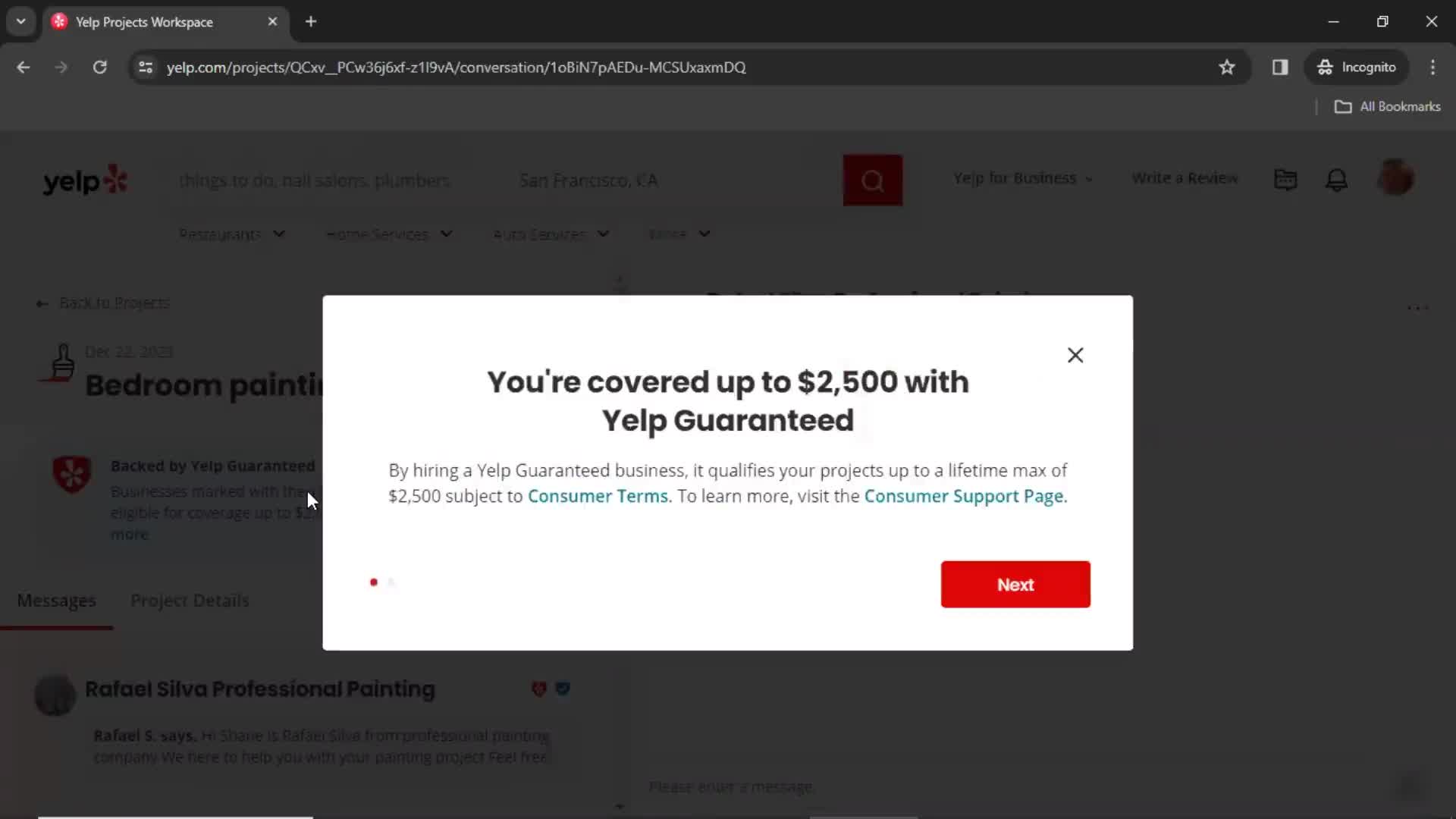Click the Next button in modal

click(1016, 585)
